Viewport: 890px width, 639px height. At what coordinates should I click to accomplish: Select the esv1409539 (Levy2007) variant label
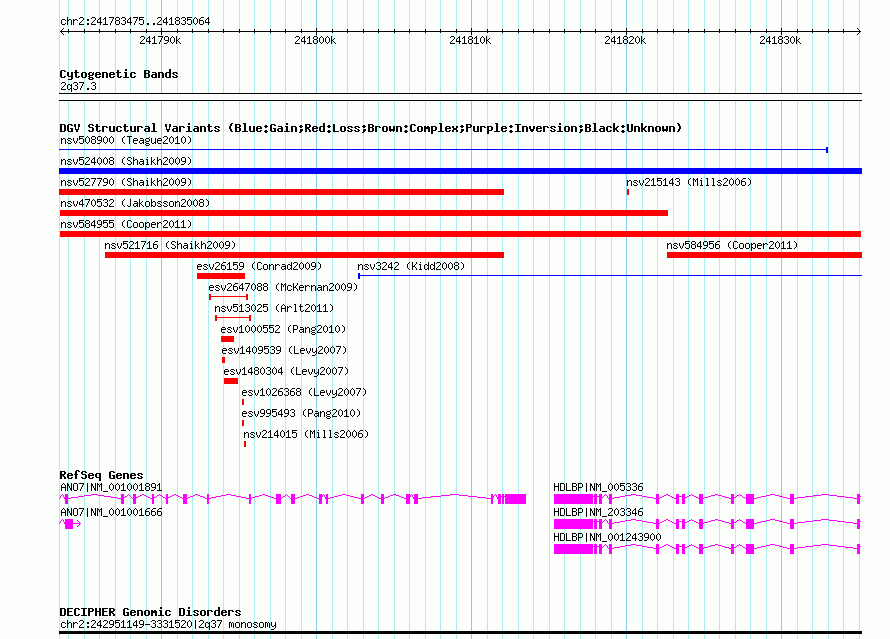(x=284, y=350)
